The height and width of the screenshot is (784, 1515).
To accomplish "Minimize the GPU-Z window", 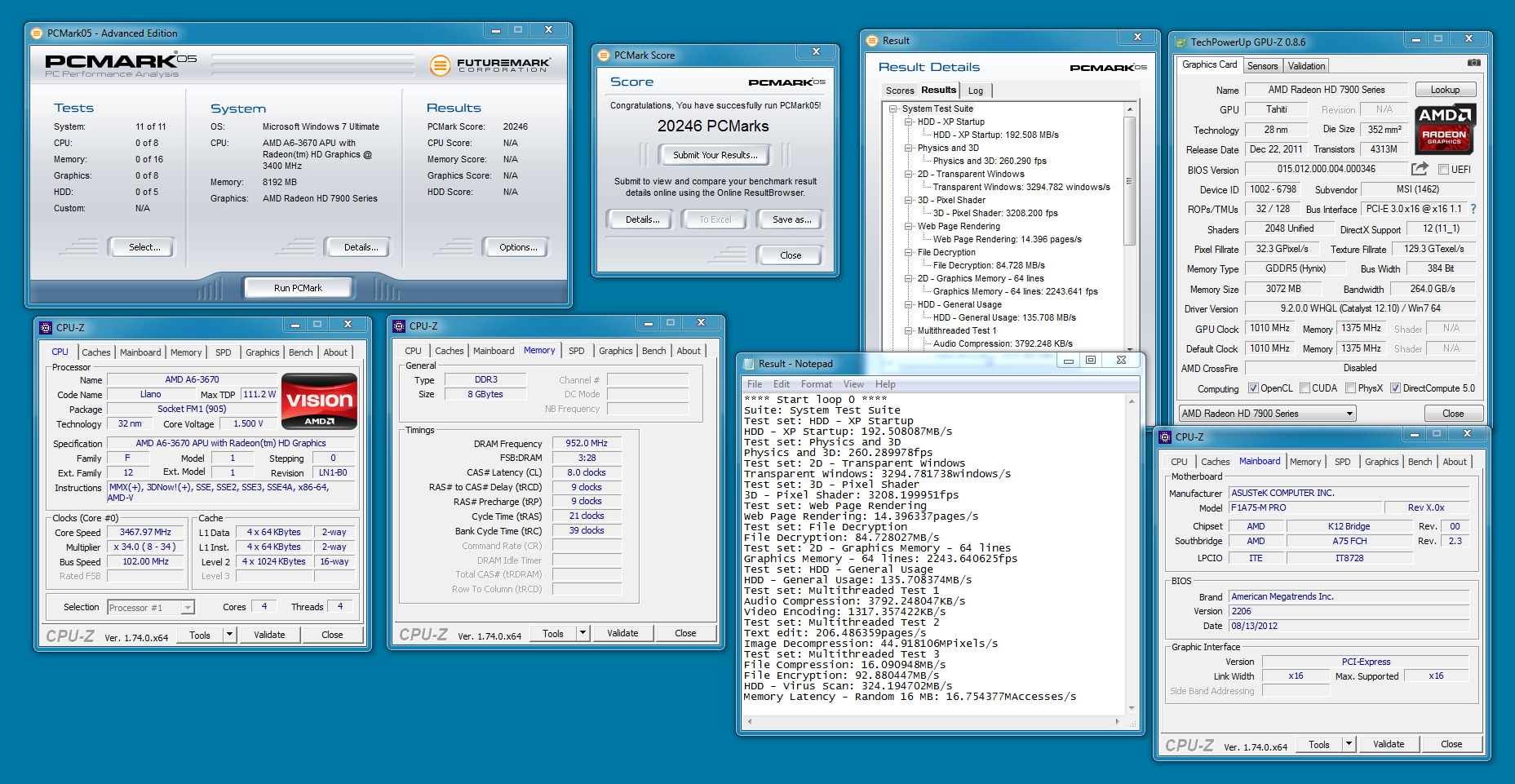I will (1416, 39).
